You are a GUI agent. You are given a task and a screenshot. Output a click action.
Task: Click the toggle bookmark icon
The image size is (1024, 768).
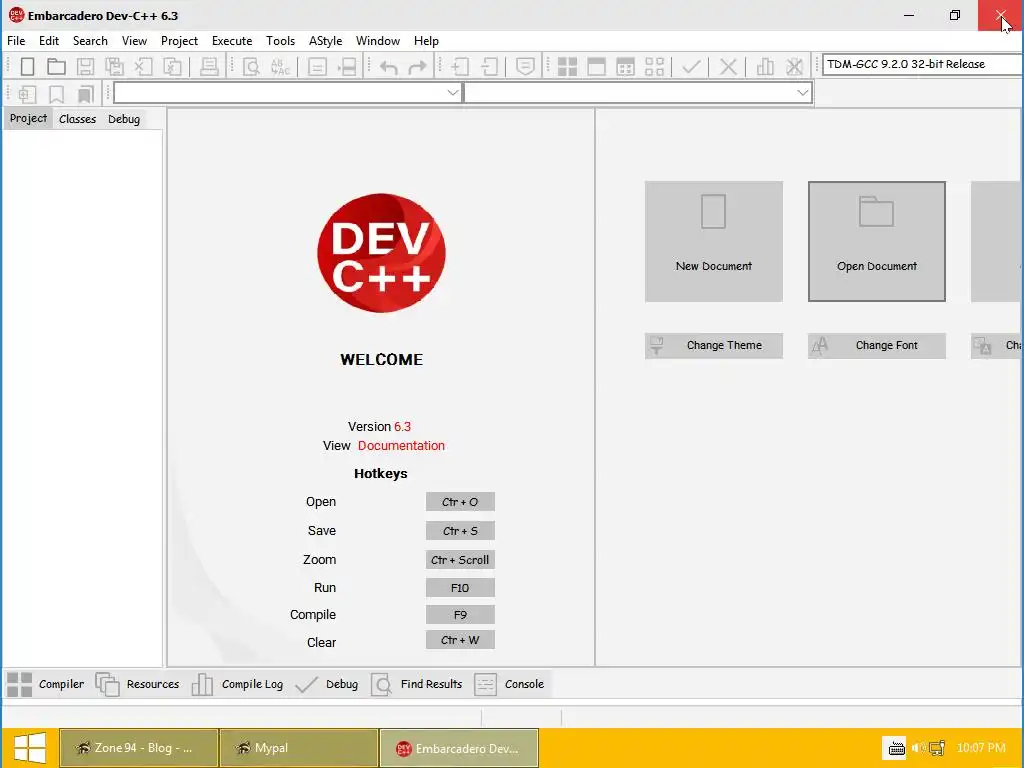tap(57, 94)
